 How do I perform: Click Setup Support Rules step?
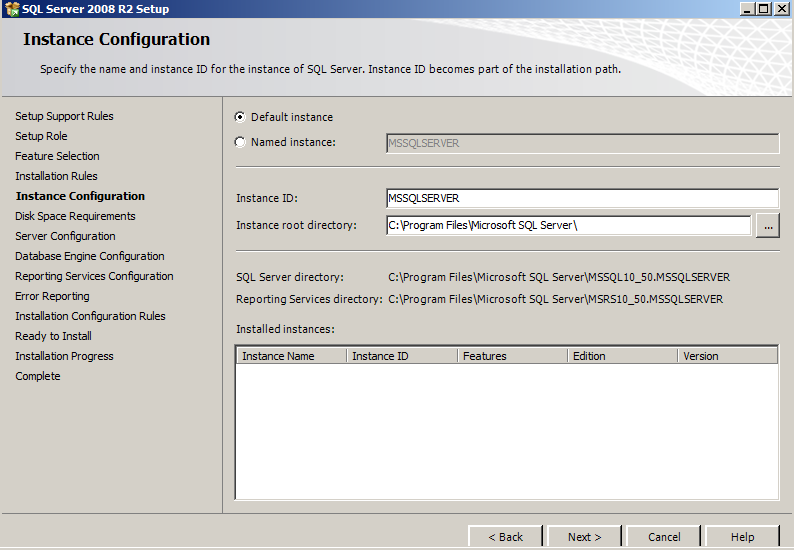point(64,116)
